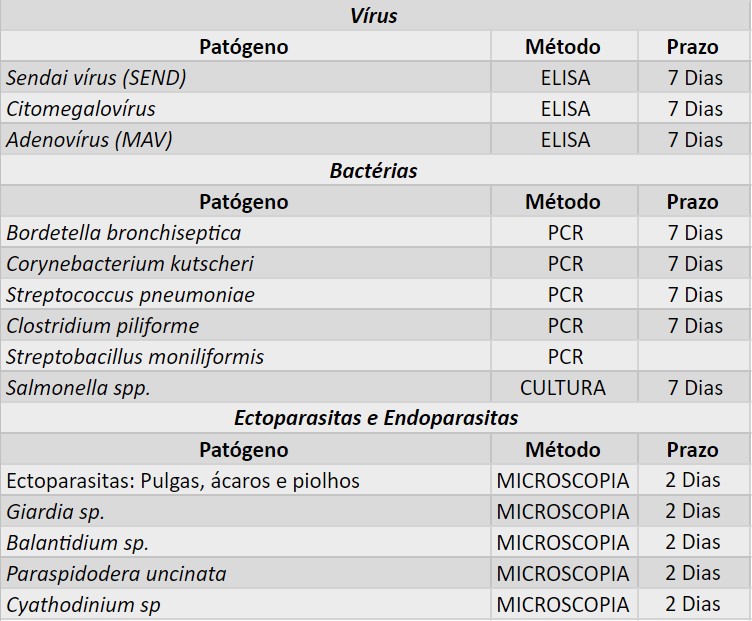Select the Balantidium sp. entry
Viewport: 752px width, 621px height.
pos(77,543)
